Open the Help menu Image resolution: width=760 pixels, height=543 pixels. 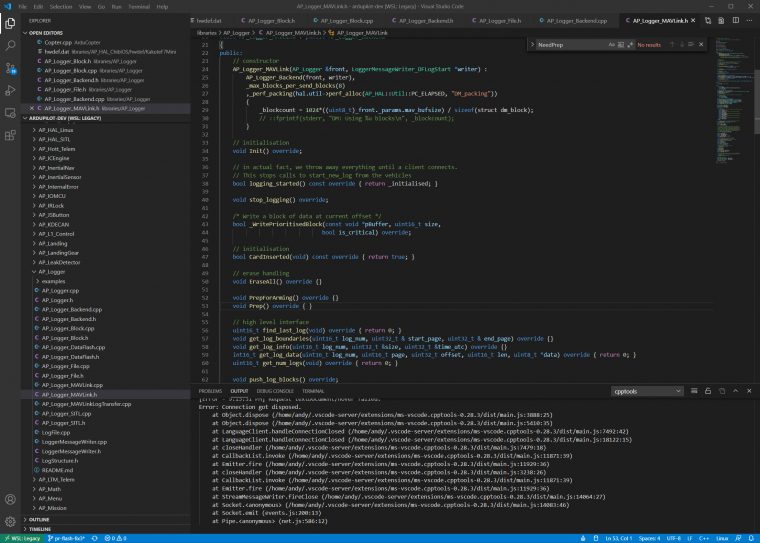162,7
